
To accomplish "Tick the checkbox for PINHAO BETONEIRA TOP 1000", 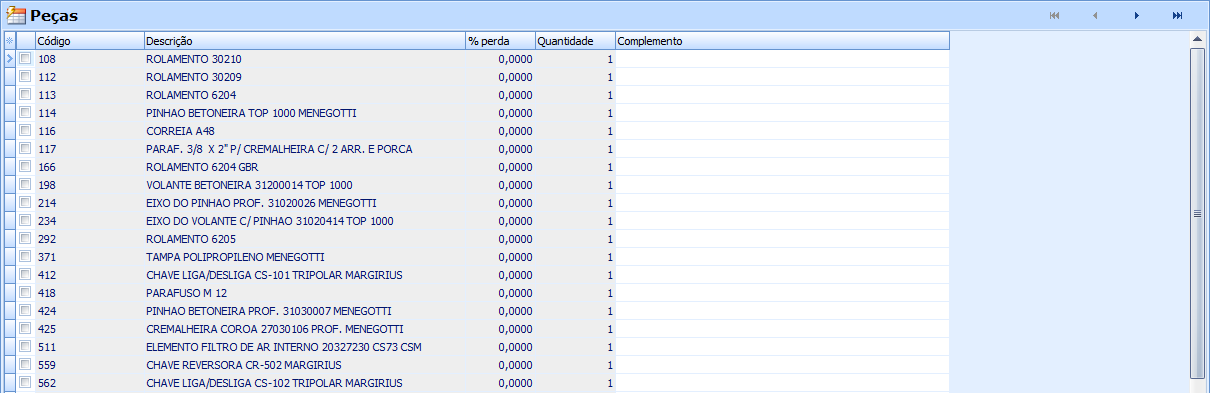I will click(25, 113).
